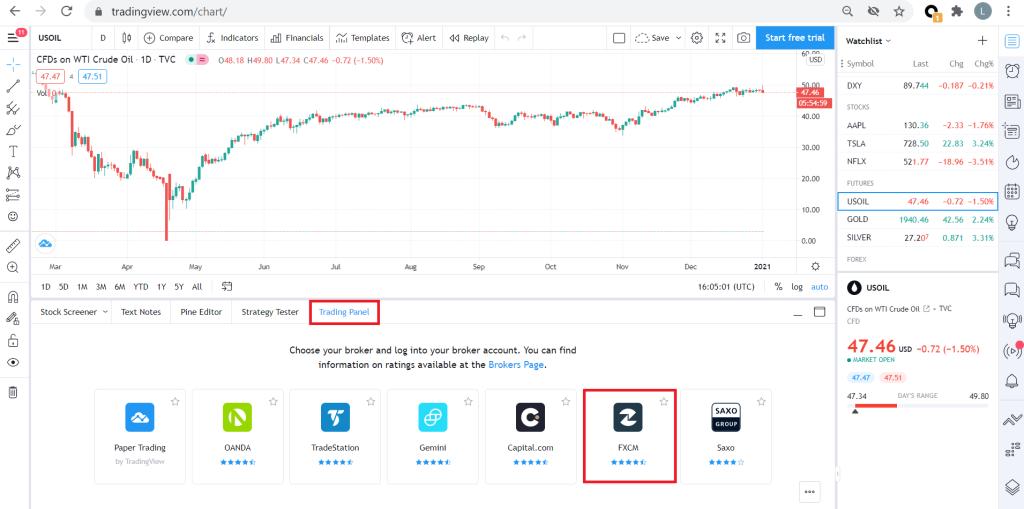1024x509 pixels.
Task: Switch to Text Notes tab
Action: tap(140, 312)
